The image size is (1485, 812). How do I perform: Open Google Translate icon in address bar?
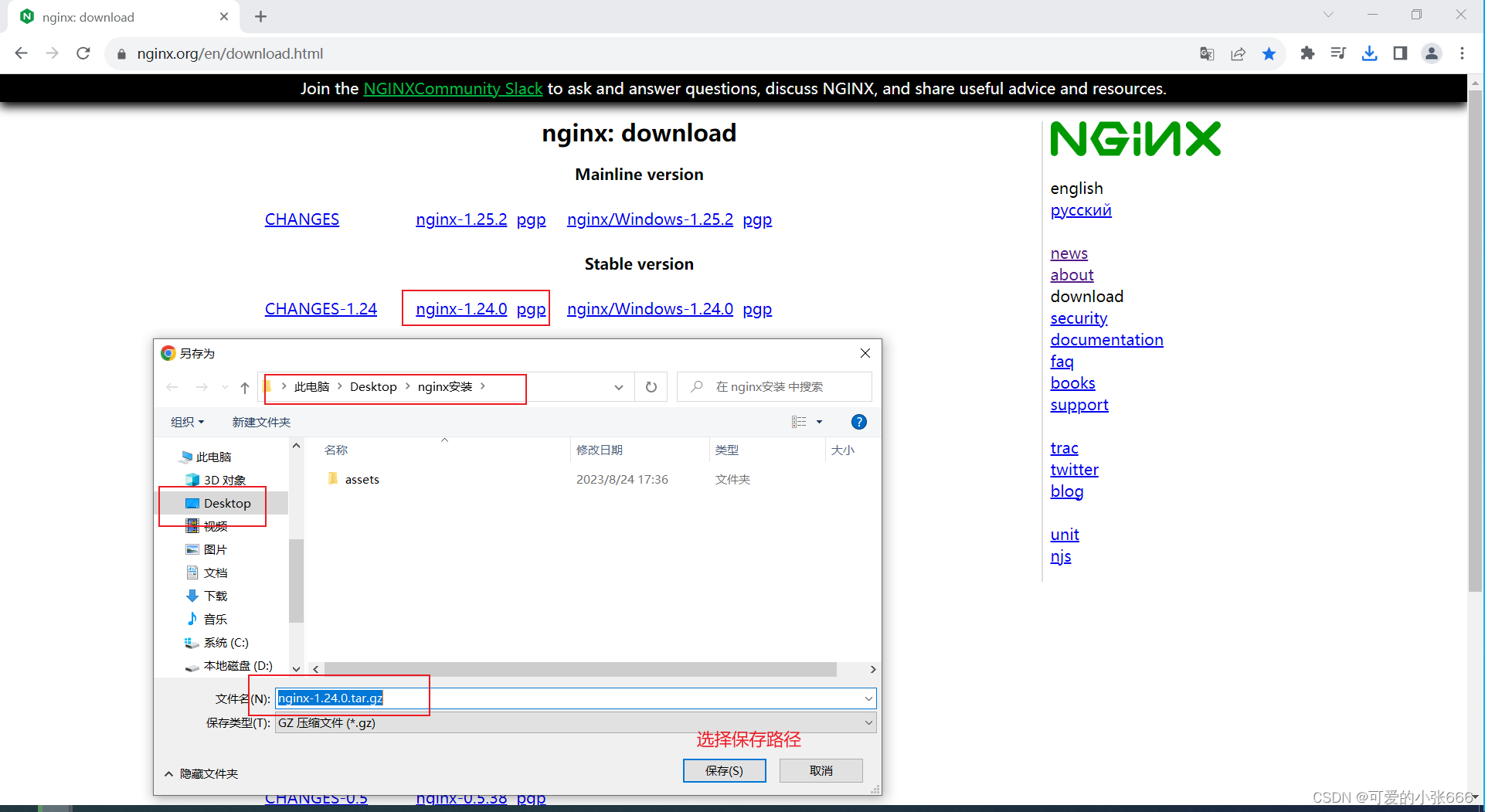pos(1207,53)
